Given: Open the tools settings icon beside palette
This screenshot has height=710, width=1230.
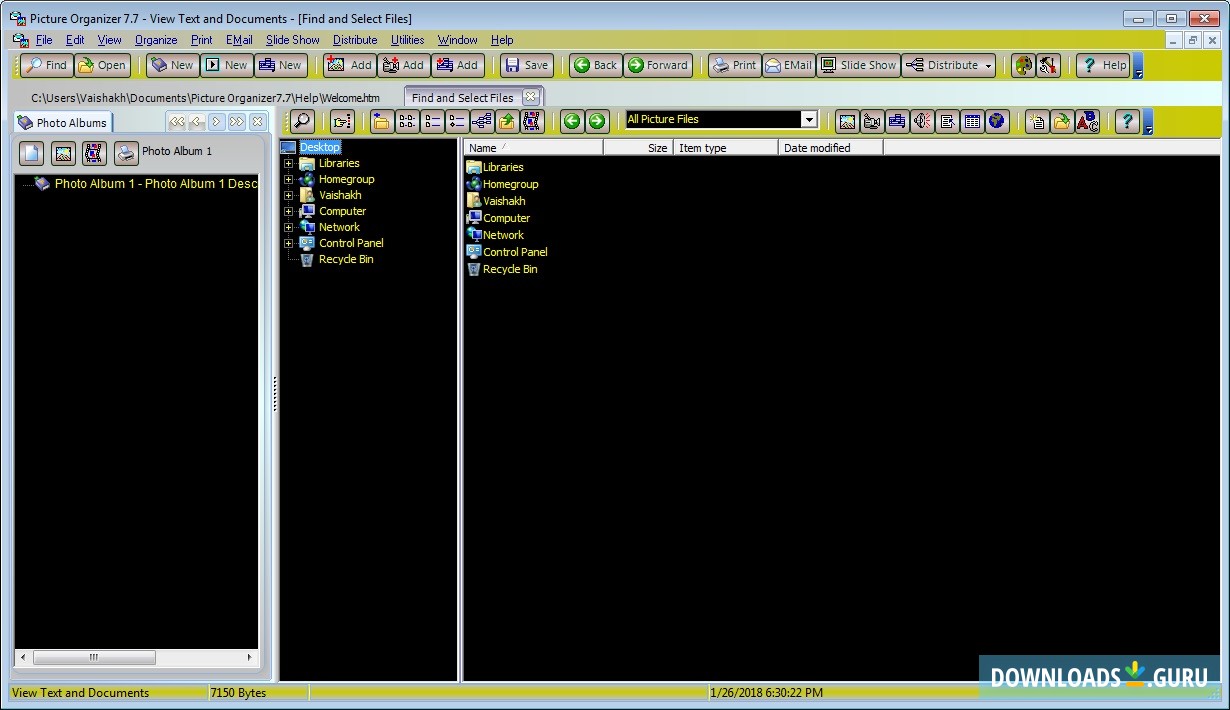Looking at the screenshot, I should pos(1048,65).
